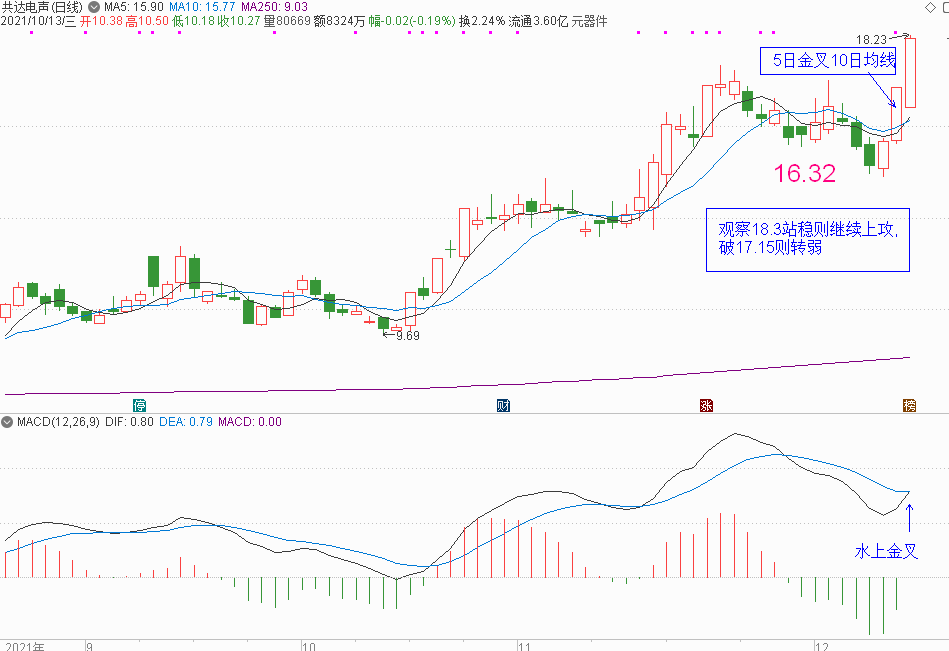Click the 涨 event marker icon
Screen dimensions: 949x651
pos(706,405)
